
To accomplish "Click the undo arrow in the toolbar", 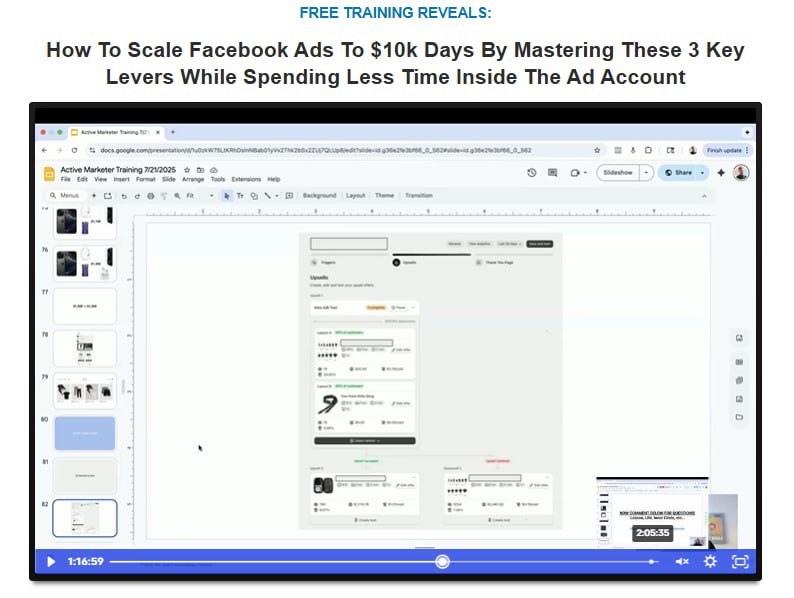I will tap(124, 196).
